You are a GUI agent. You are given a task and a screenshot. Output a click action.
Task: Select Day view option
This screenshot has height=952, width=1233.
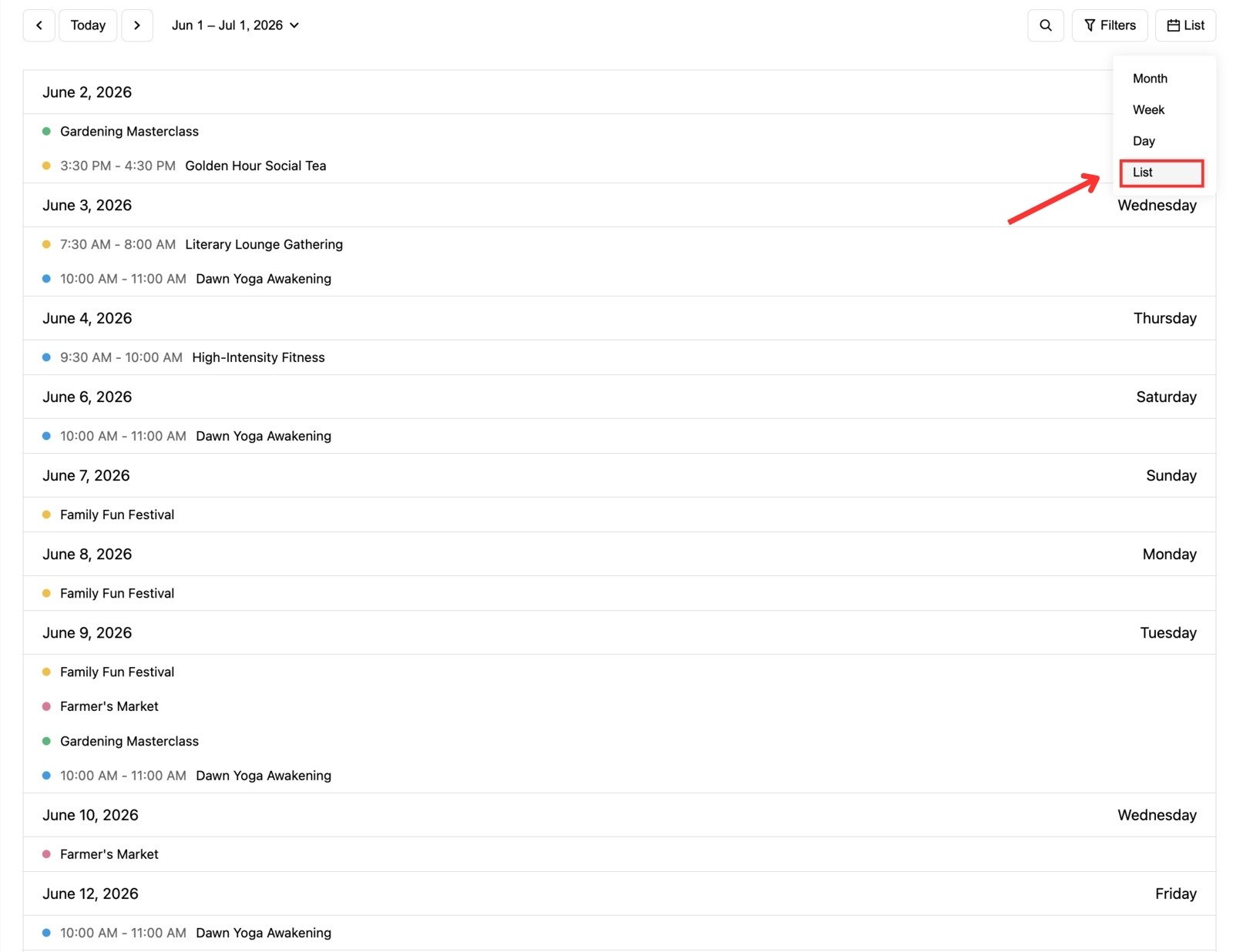click(x=1162, y=141)
